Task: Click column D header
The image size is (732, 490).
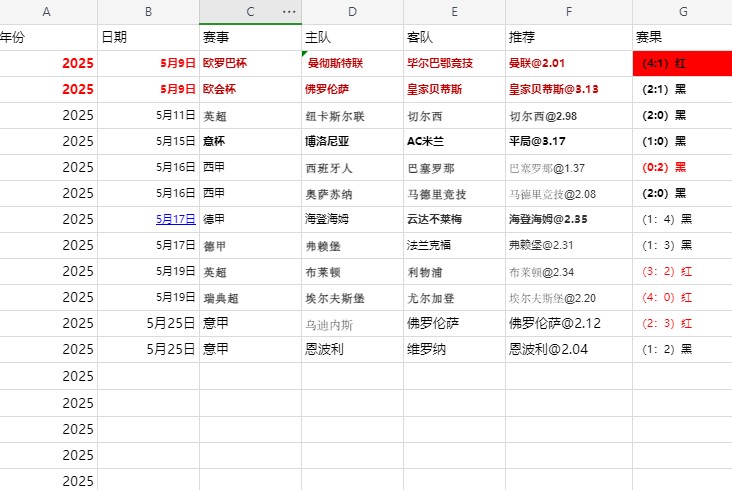Action: pyautogui.click(x=352, y=12)
